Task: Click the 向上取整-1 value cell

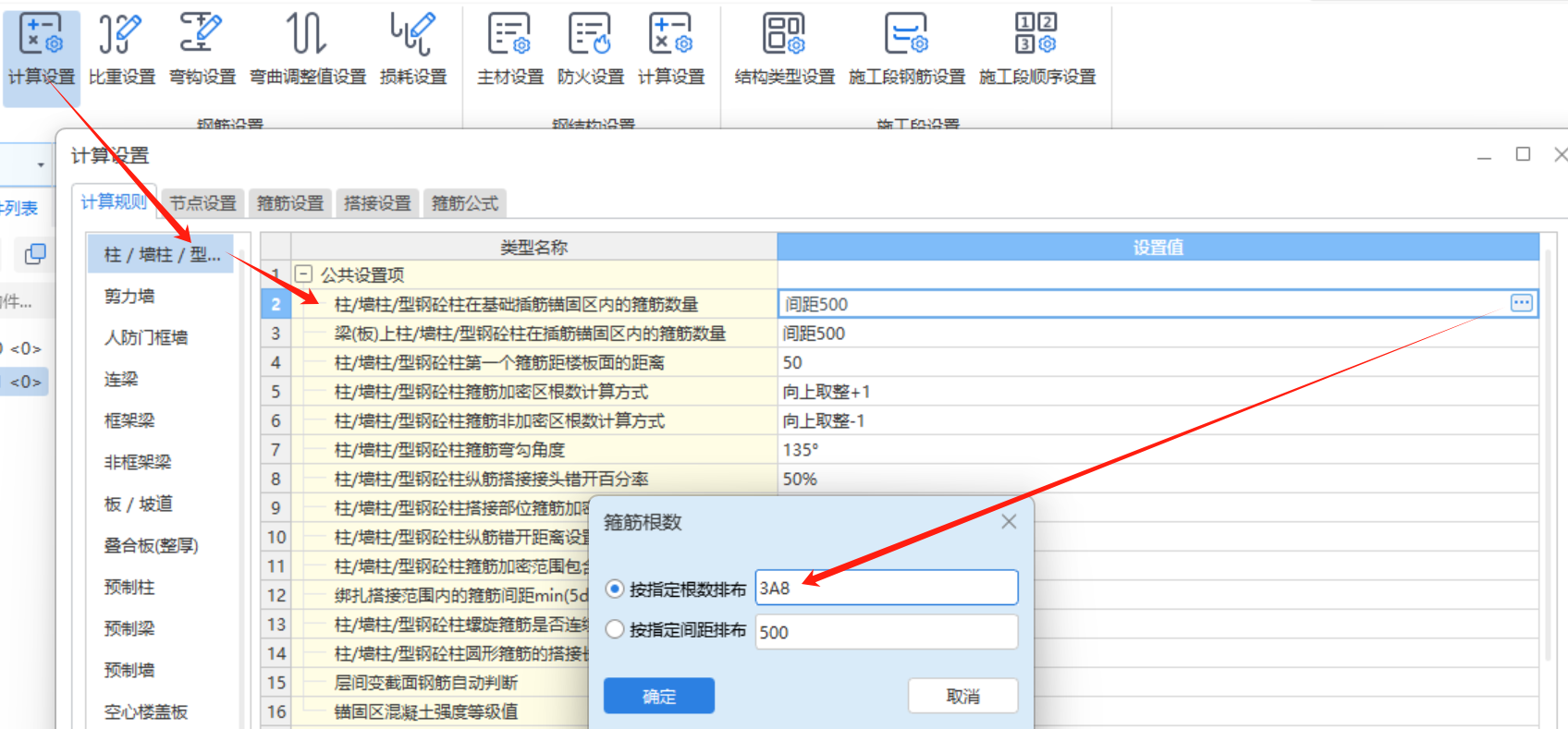Action: [x=1158, y=420]
